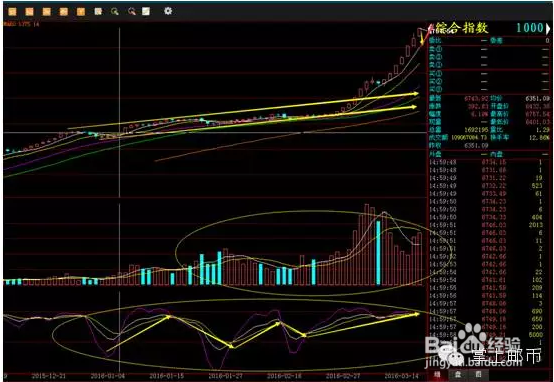Switch to the 图 tab
This screenshot has height=382, width=554.
click(x=478, y=374)
